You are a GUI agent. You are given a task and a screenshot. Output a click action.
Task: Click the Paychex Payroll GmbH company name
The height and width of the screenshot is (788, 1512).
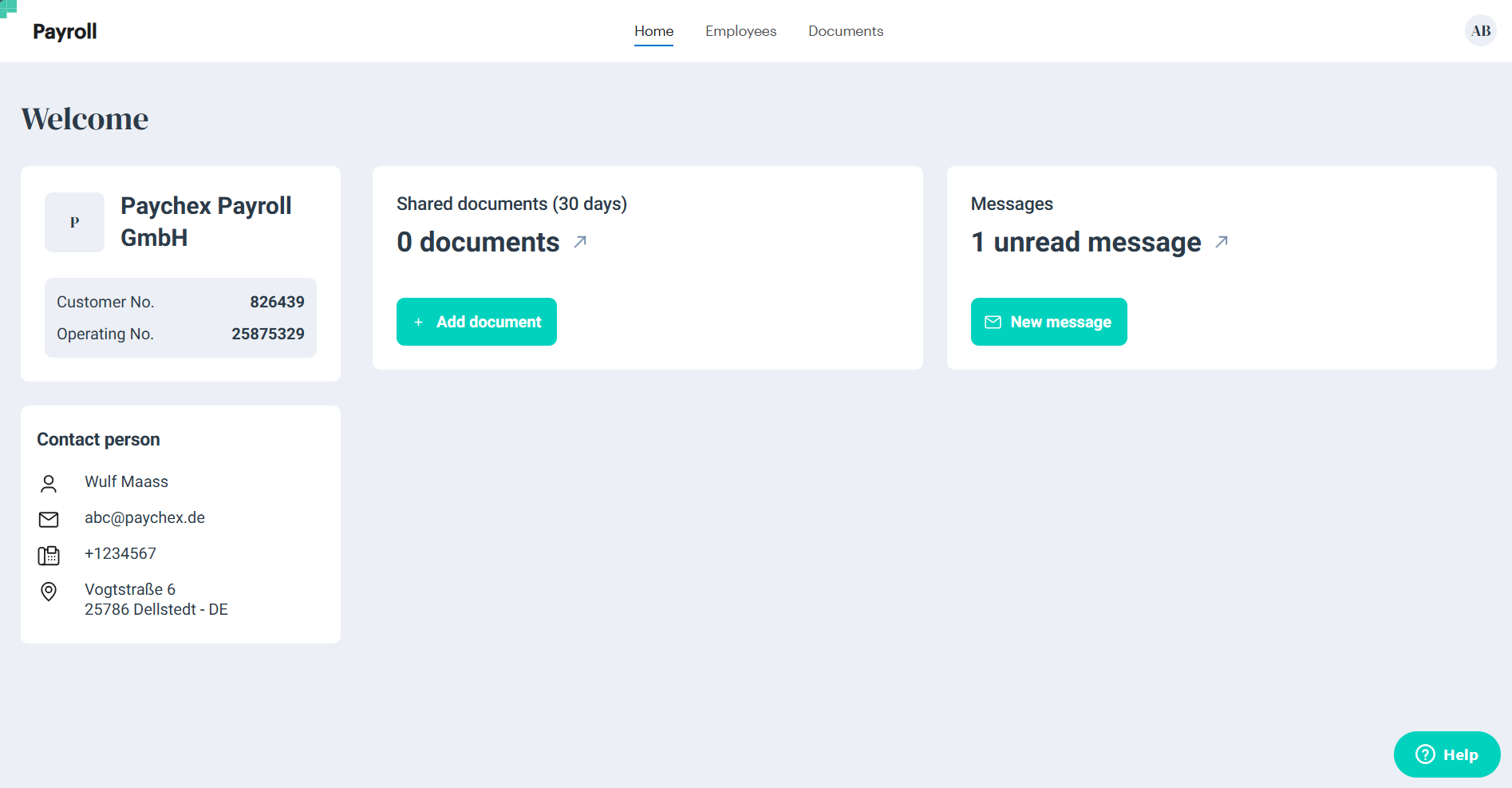pyautogui.click(x=206, y=222)
